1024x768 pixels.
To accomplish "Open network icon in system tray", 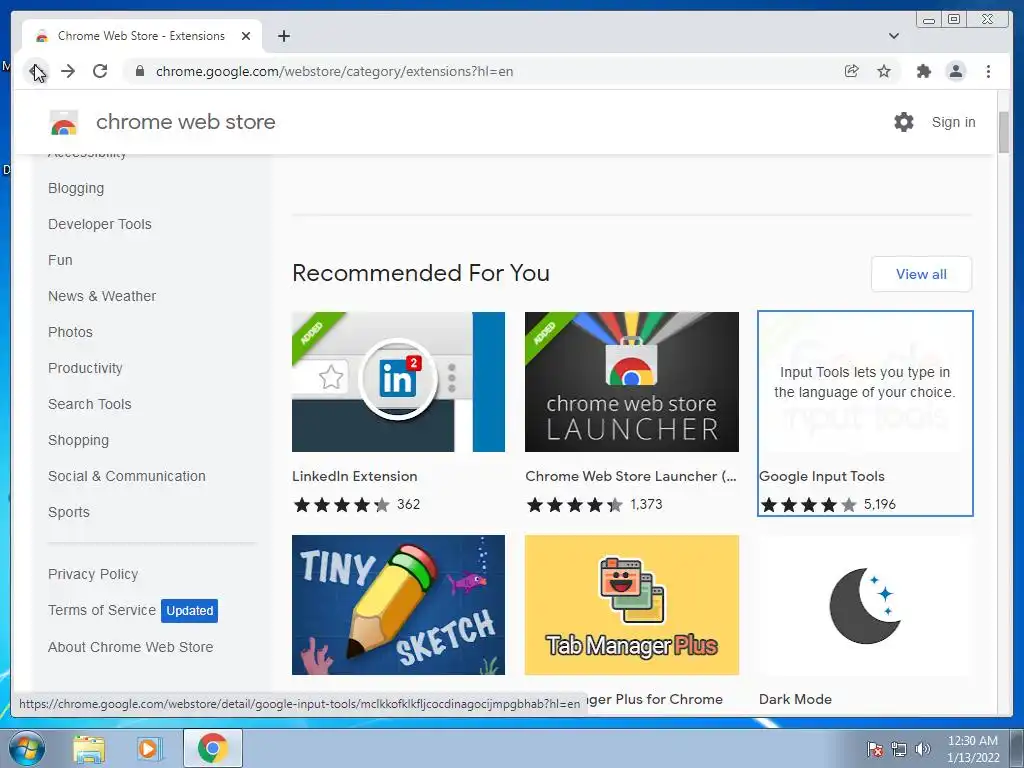I will pos(899,749).
